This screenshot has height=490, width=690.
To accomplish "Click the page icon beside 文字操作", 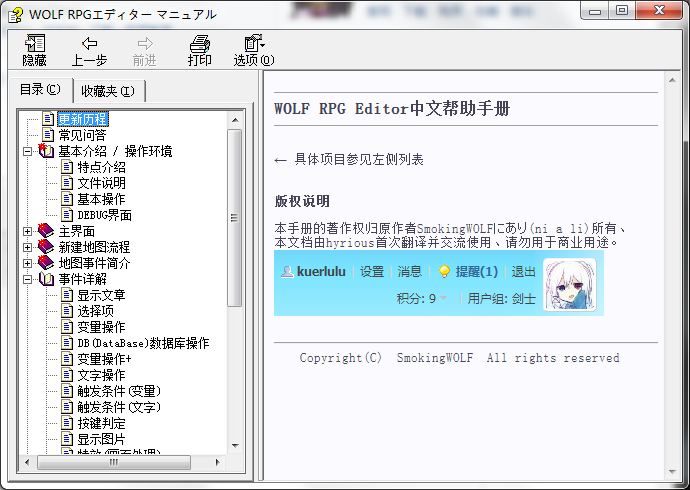I will pos(67,375).
